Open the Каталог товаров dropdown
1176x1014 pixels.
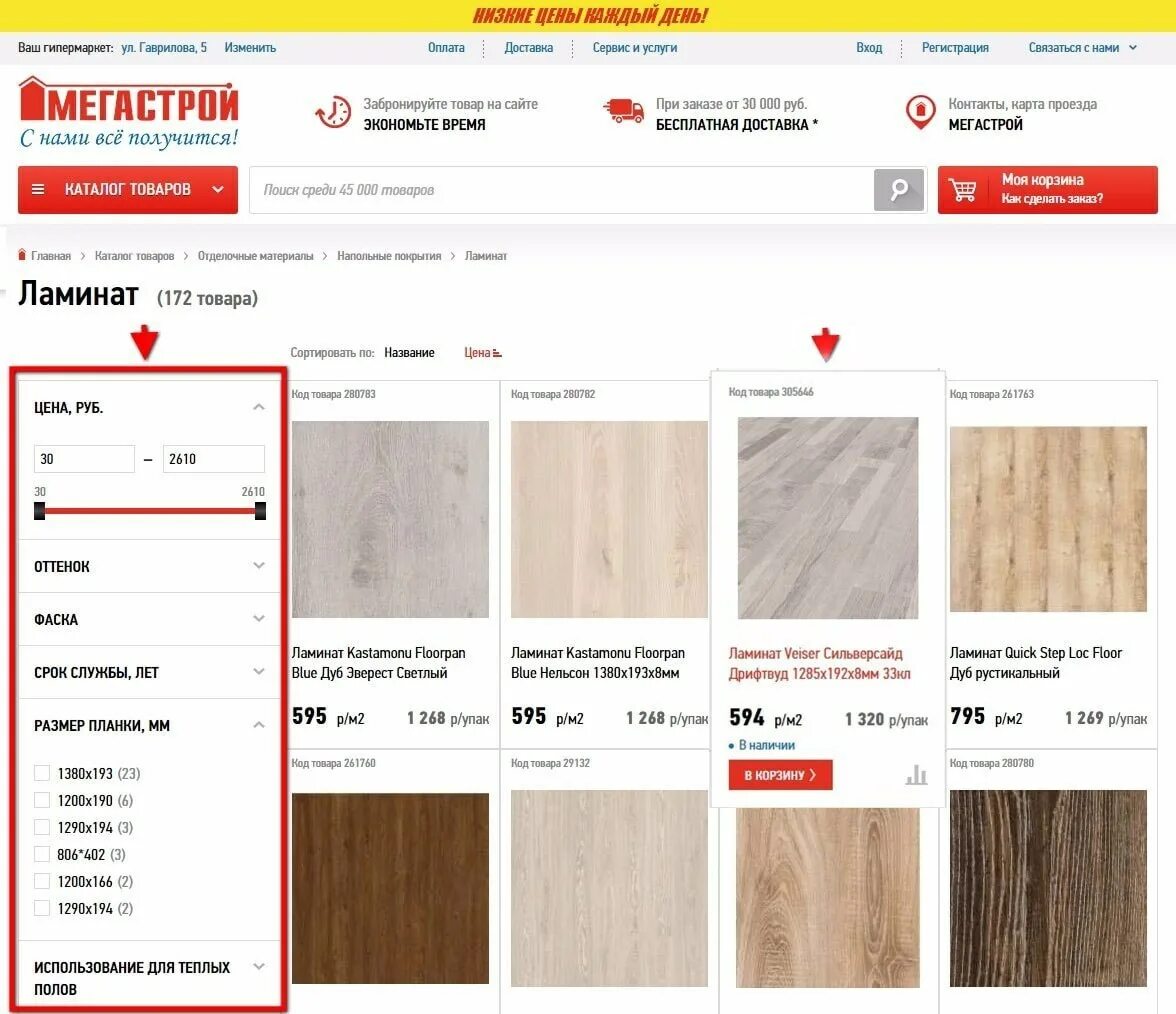128,190
